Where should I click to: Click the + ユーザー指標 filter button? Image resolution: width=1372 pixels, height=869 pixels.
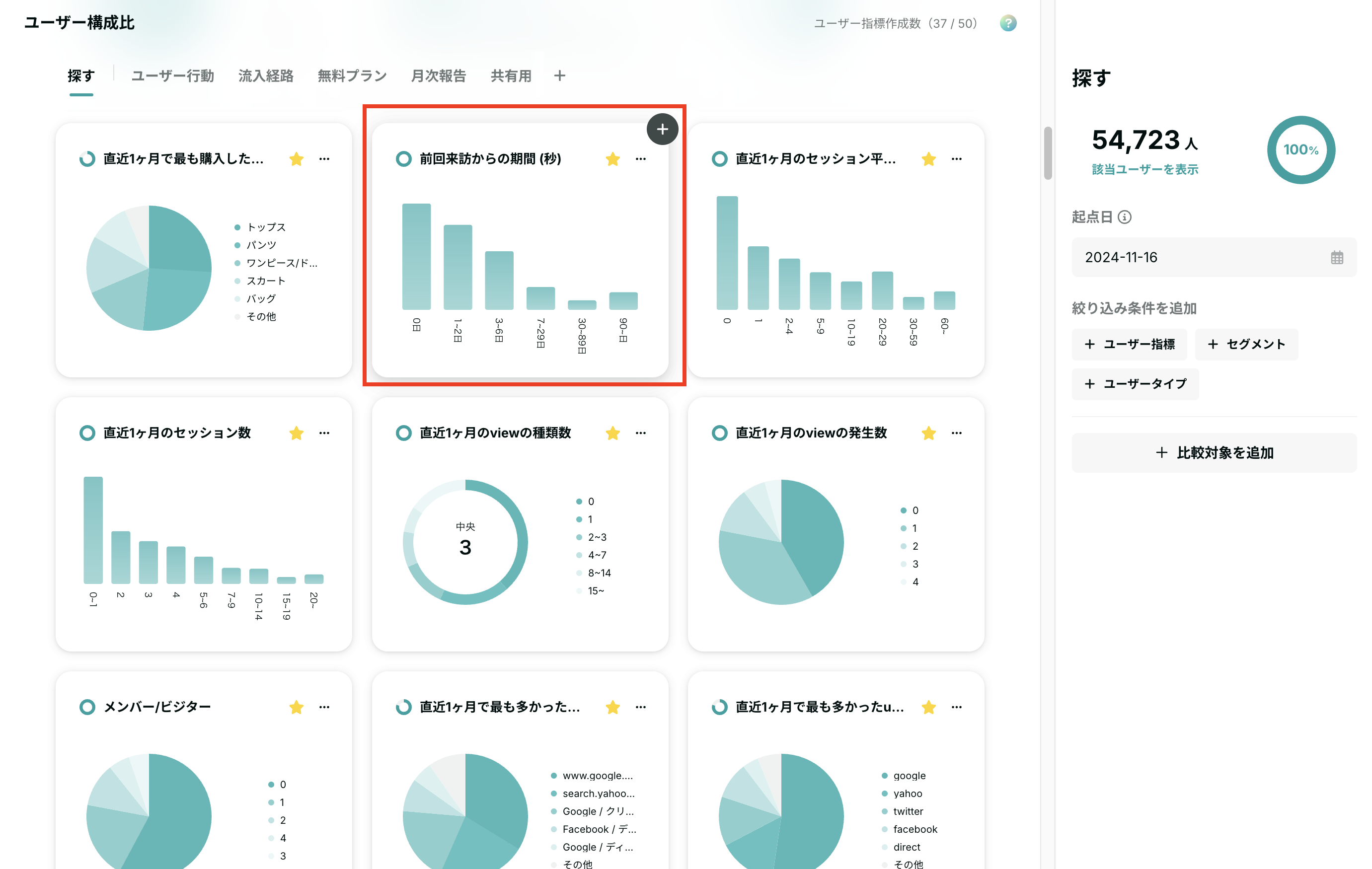[x=1129, y=344]
